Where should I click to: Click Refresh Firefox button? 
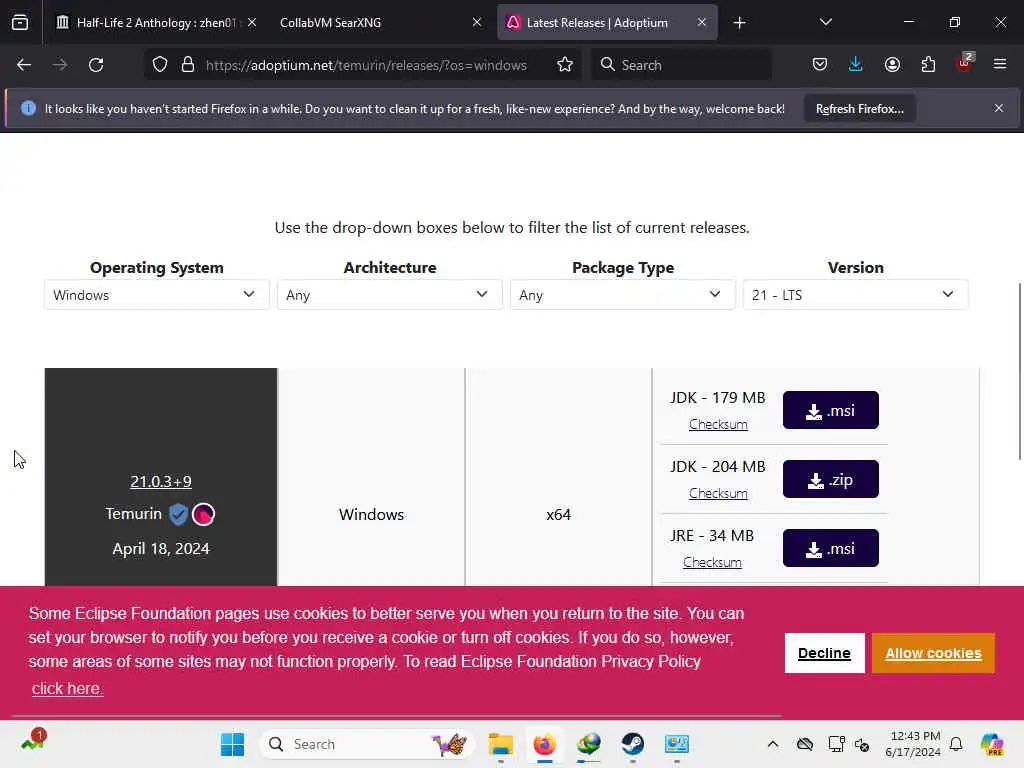(859, 108)
